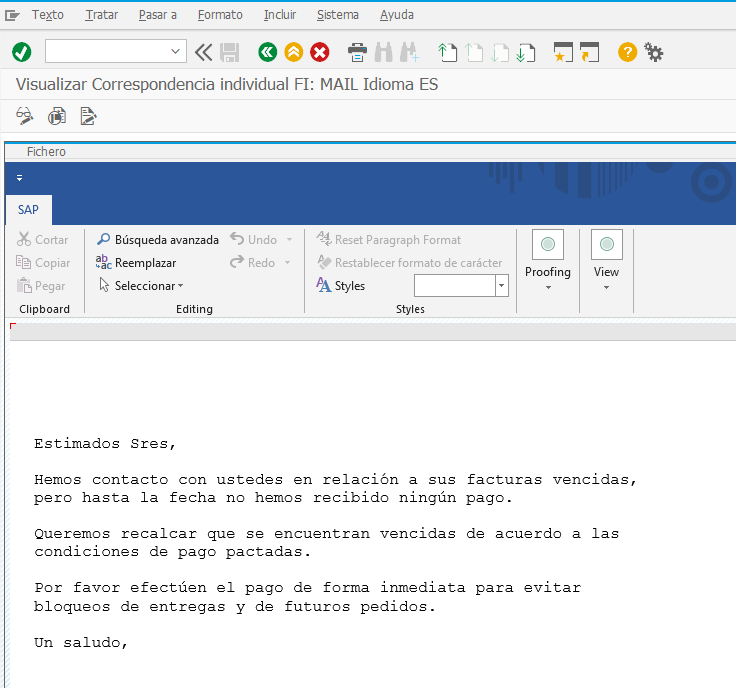Open the Formato menu
This screenshot has width=736, height=688.
220,15
